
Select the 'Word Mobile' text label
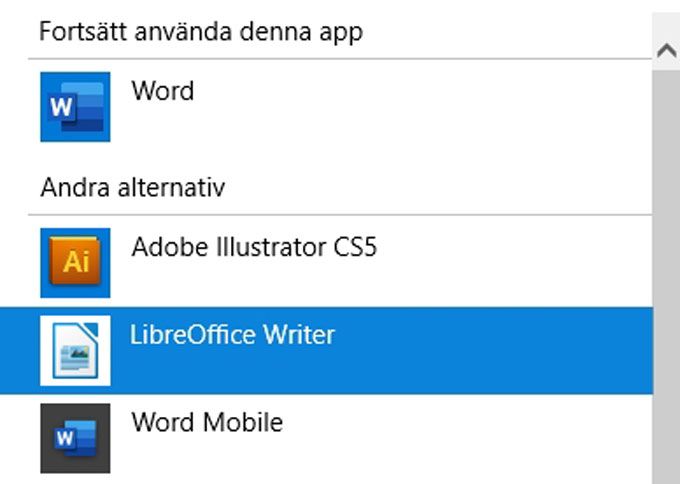click(207, 422)
